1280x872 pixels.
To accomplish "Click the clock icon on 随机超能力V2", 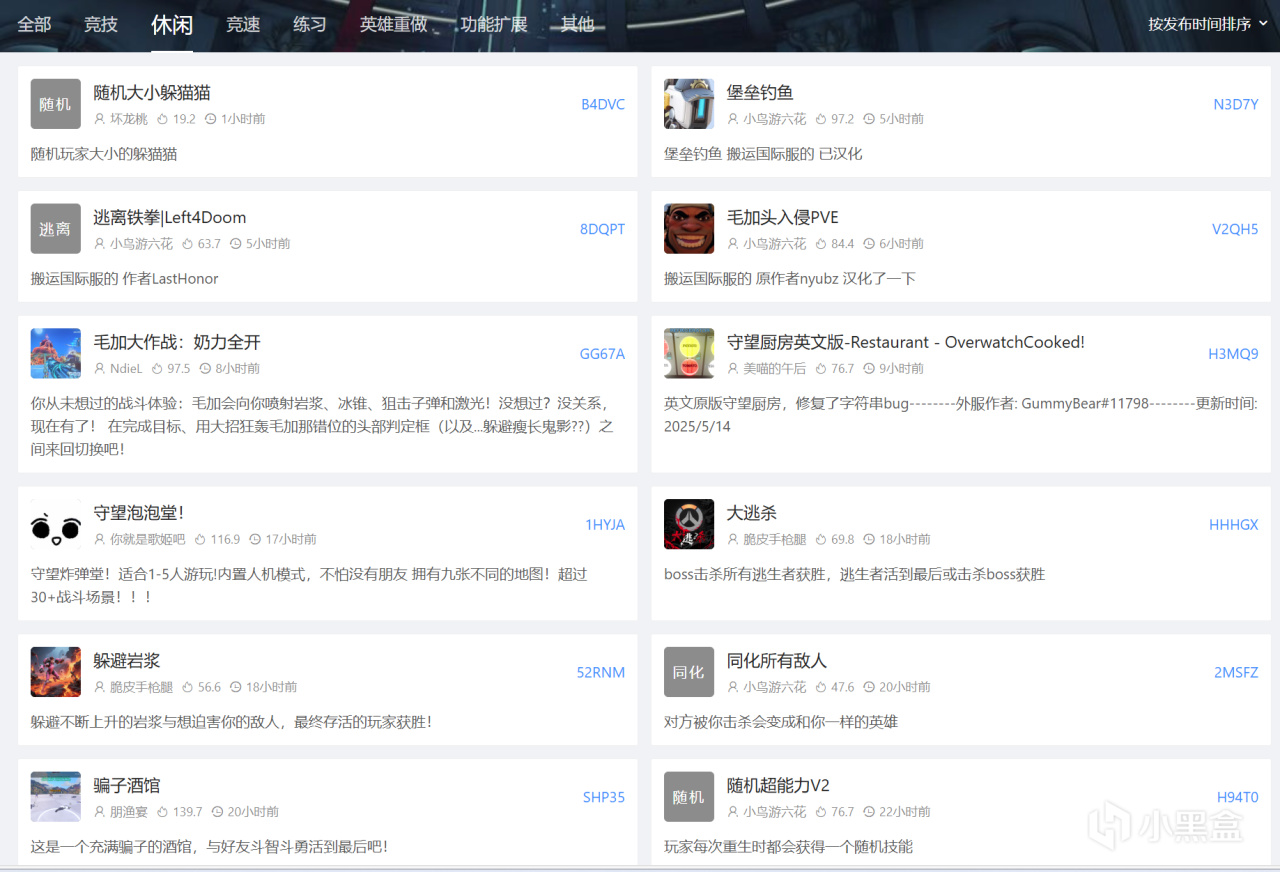I will click(x=869, y=812).
